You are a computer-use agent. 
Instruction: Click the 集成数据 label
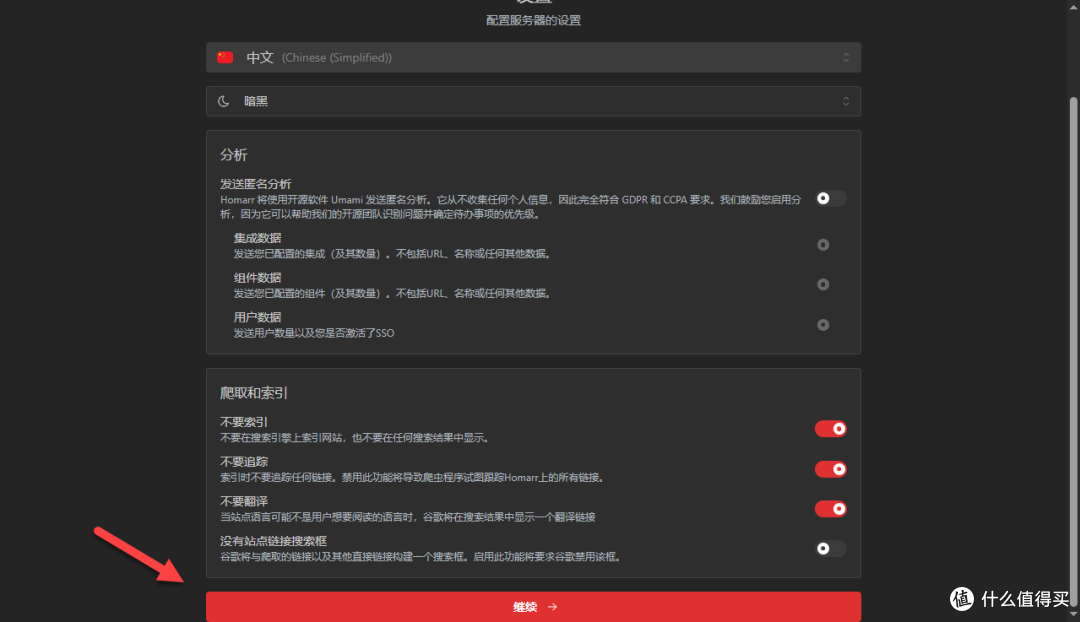tap(257, 238)
